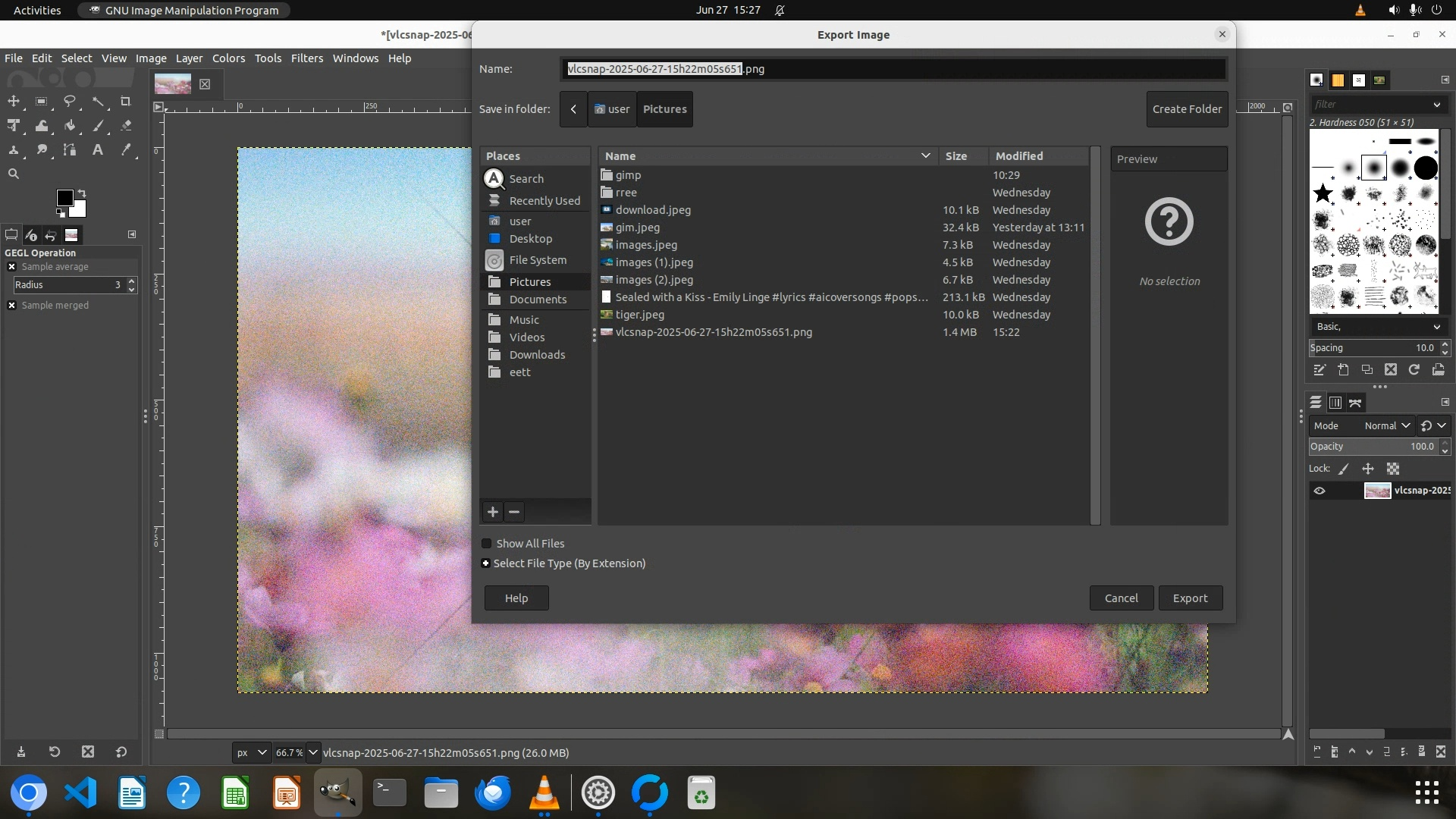The width and height of the screenshot is (1456, 819).
Task: Pick the Color Picker eyedropper tool
Action: click(x=126, y=150)
